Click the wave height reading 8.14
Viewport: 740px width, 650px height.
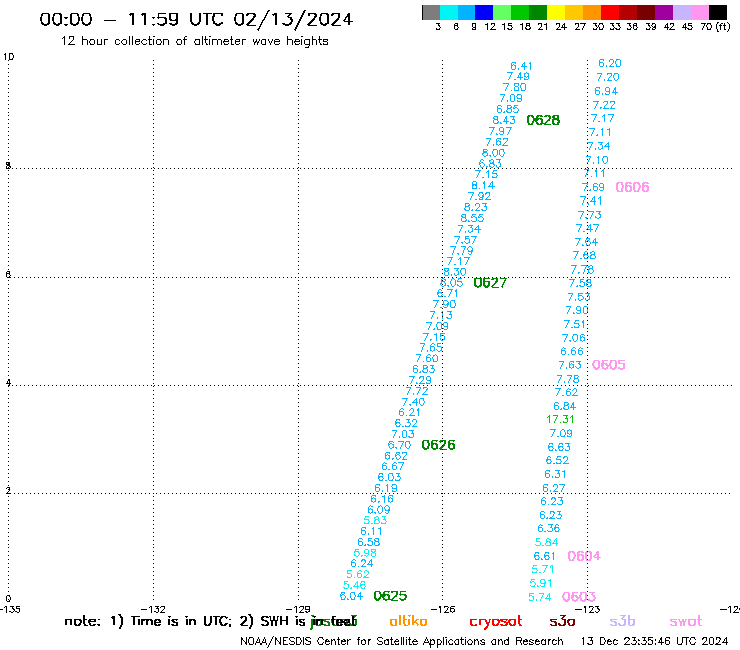click(483, 186)
